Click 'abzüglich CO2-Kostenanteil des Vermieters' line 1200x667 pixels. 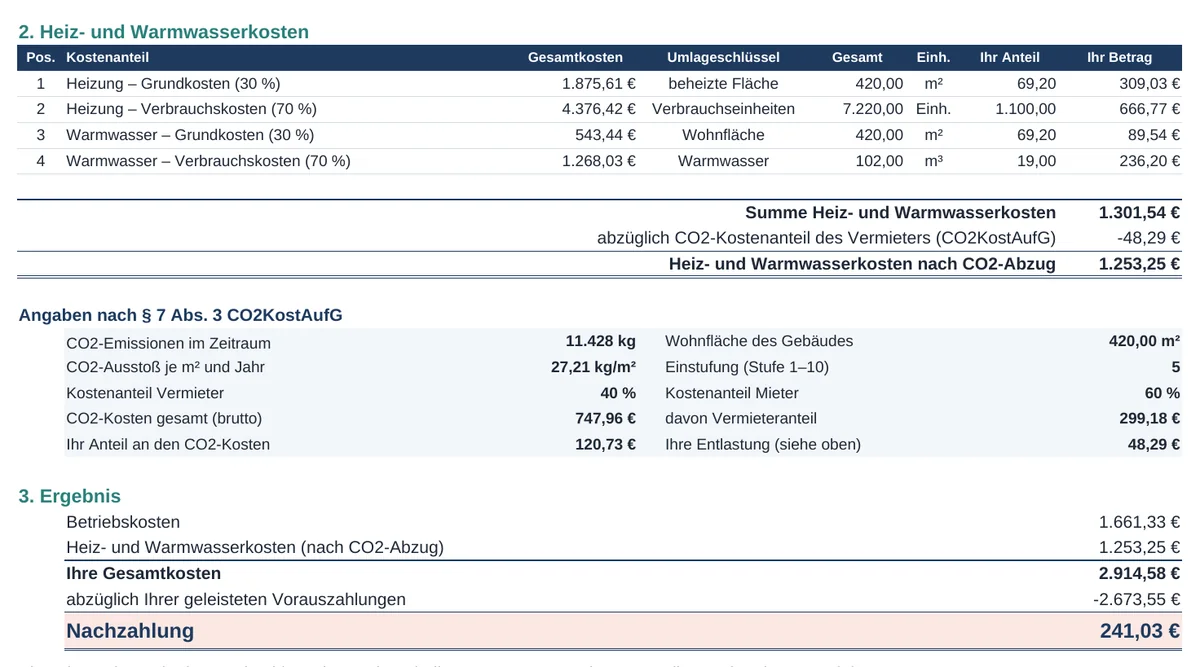(826, 238)
